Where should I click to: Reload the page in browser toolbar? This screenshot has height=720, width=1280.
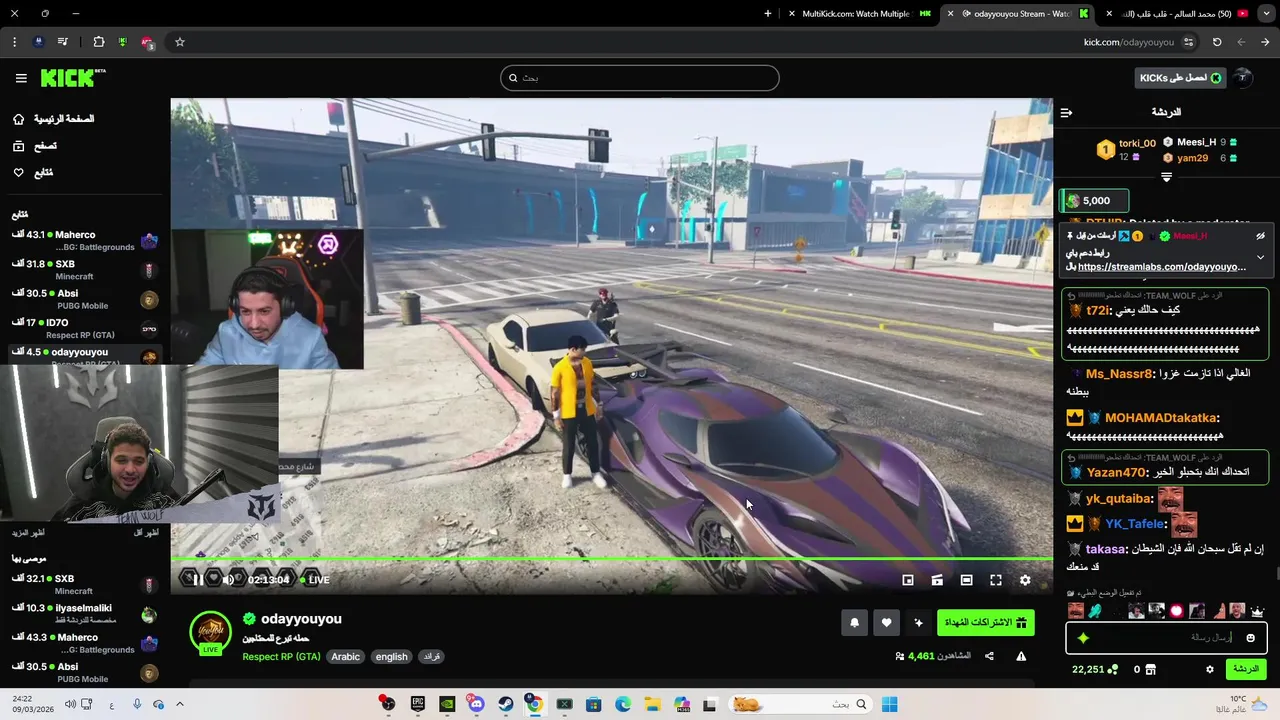1217,42
